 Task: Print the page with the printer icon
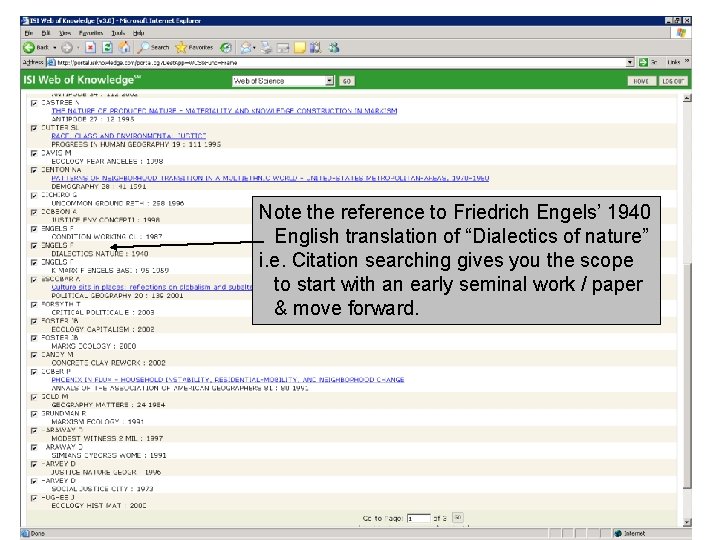click(x=266, y=47)
